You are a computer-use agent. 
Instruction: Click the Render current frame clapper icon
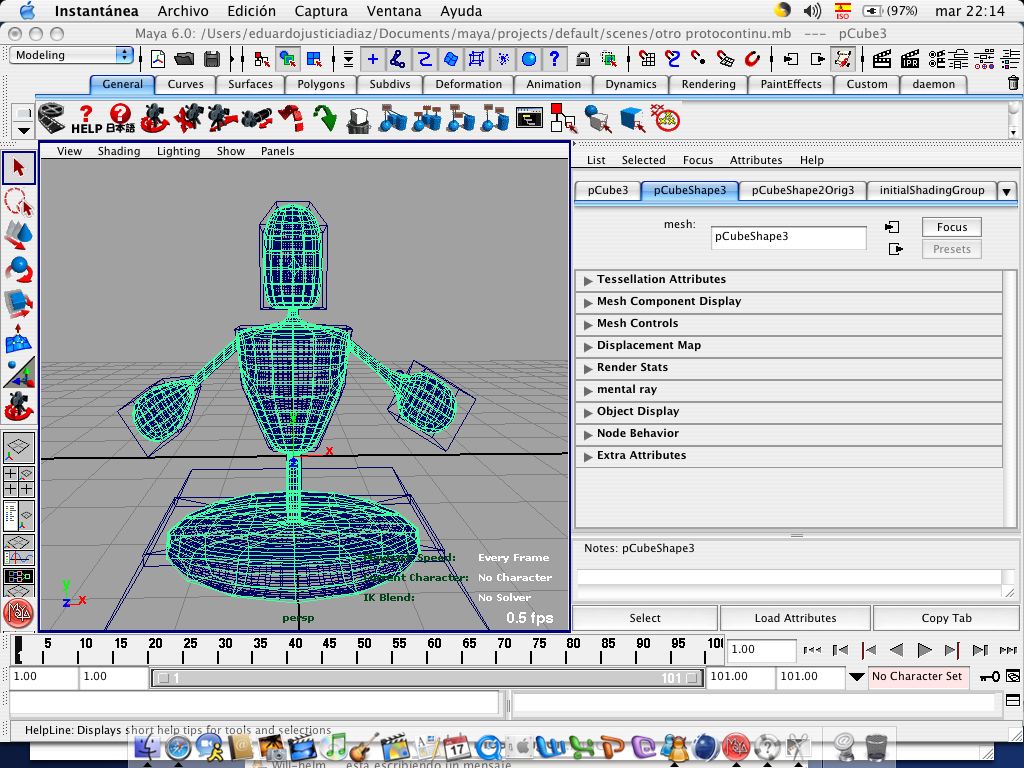click(882, 59)
